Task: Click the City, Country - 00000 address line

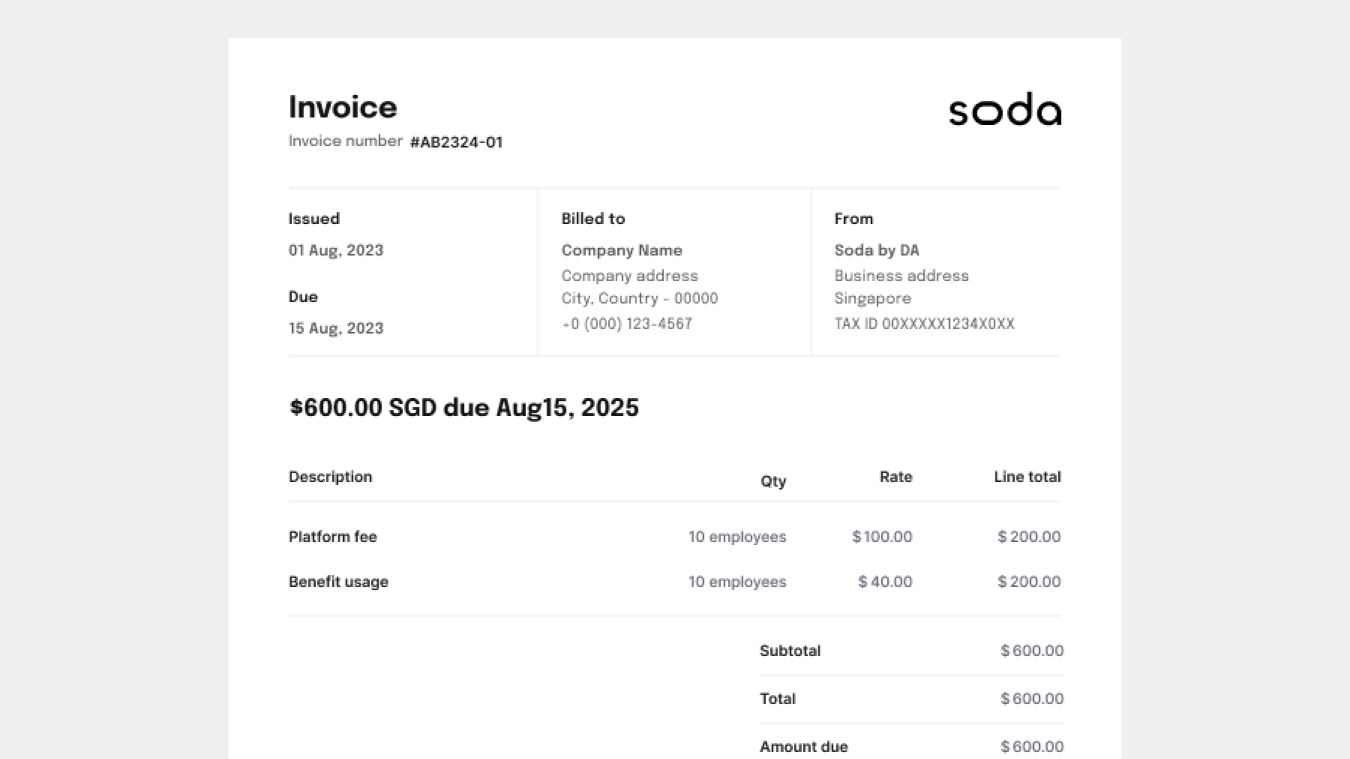Action: tap(640, 298)
